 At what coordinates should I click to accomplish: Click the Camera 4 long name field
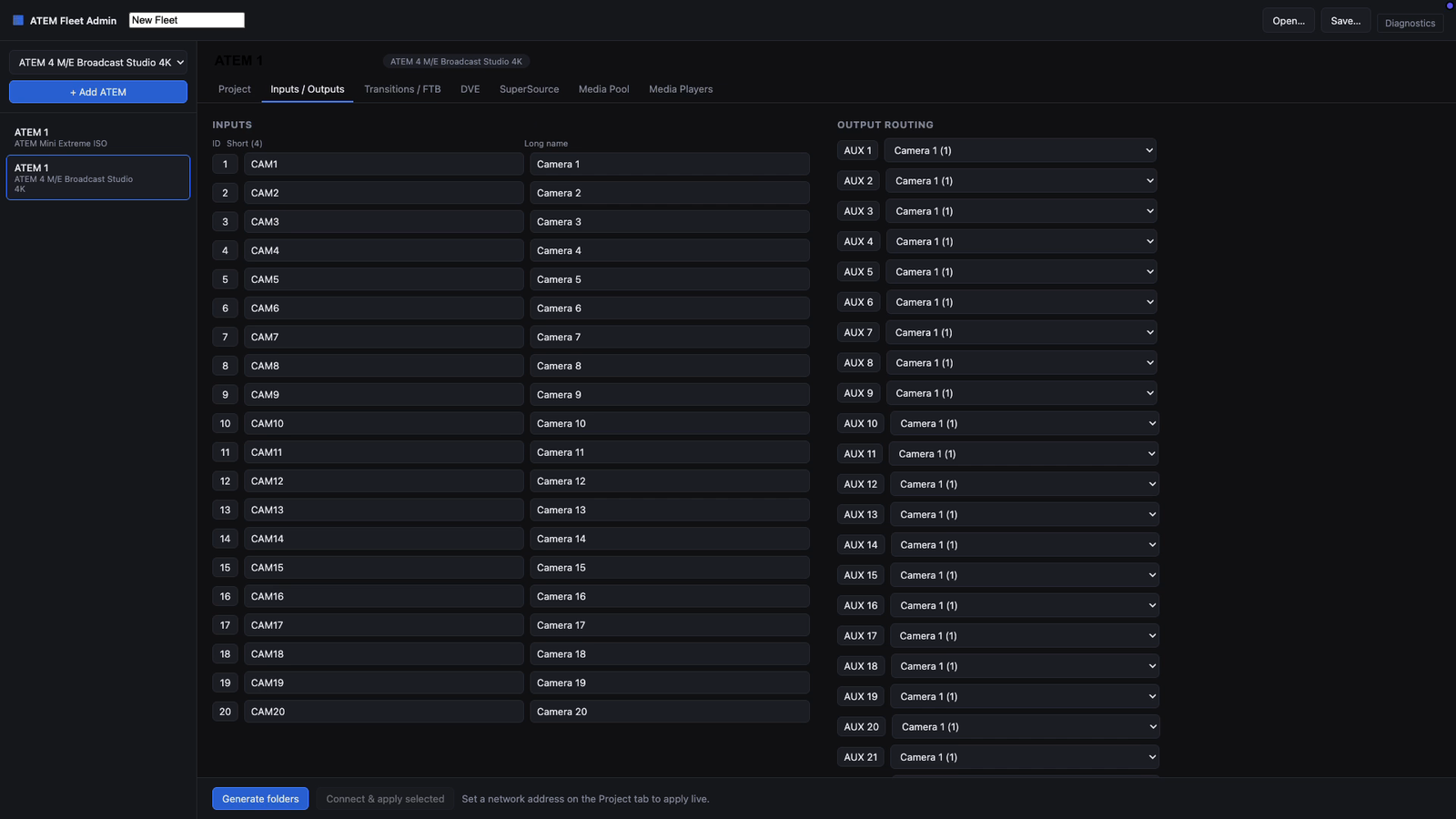[x=670, y=250]
